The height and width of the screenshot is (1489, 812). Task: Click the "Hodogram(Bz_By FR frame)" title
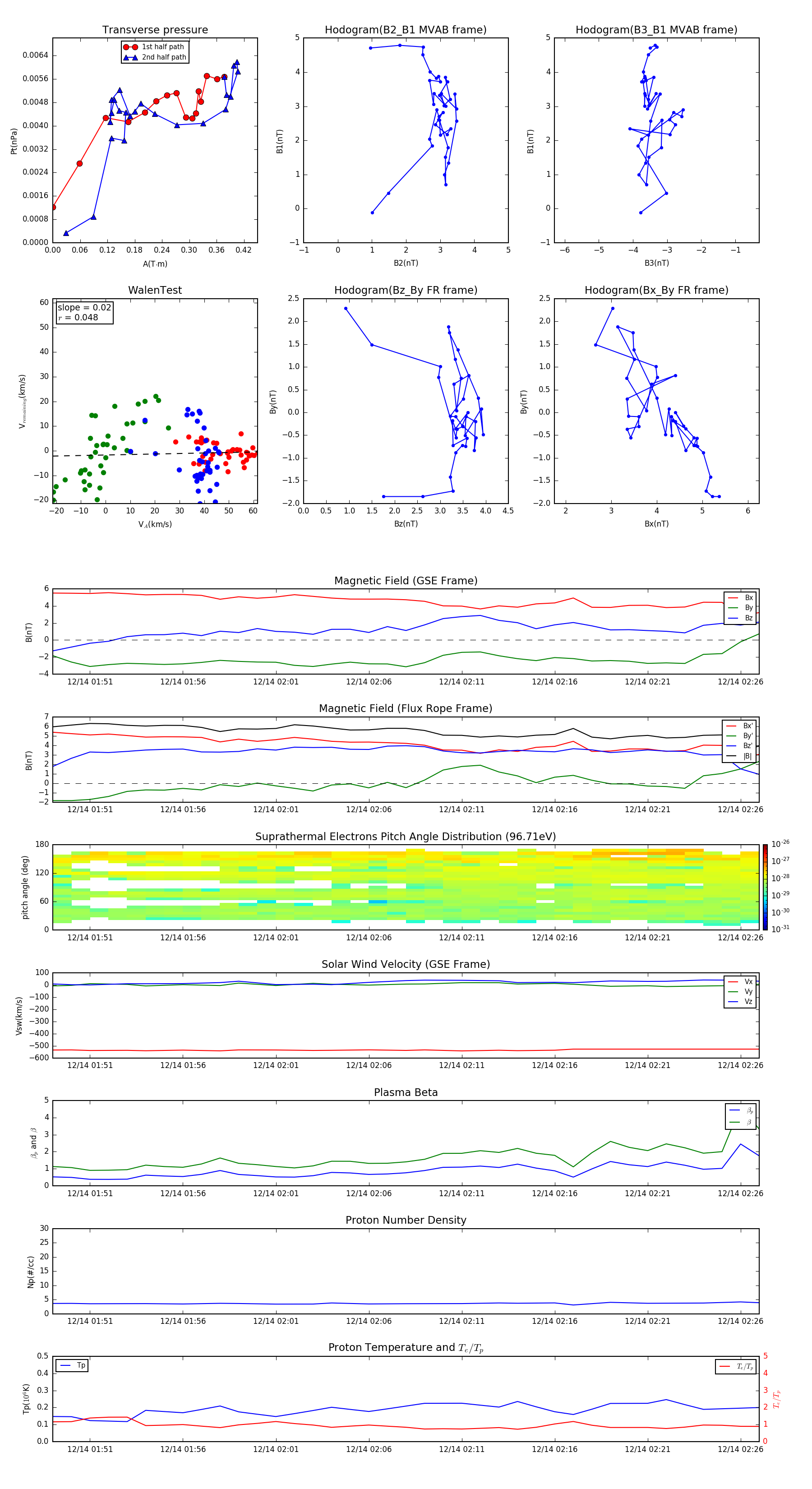point(406,290)
